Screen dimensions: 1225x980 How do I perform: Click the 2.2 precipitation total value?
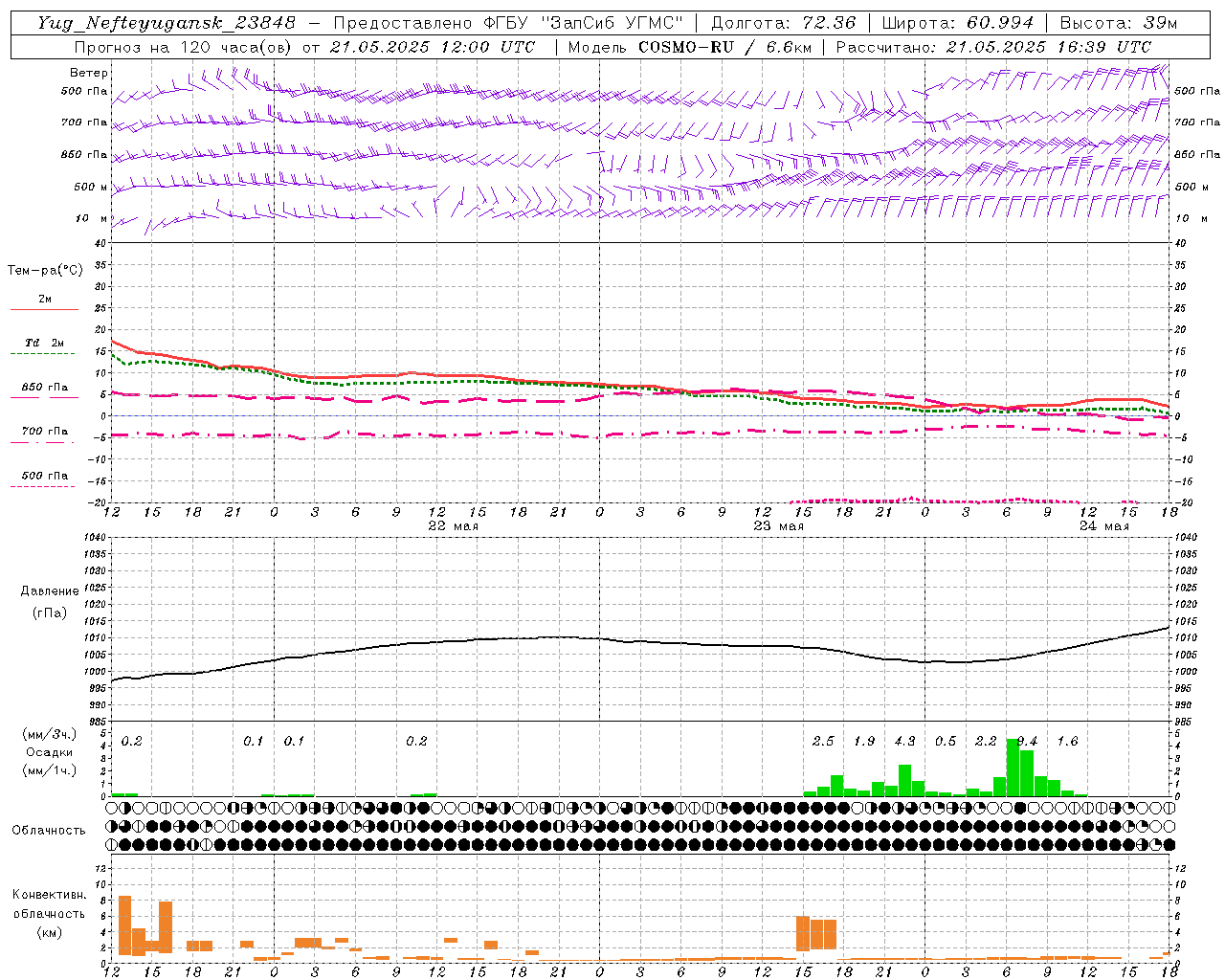(x=986, y=742)
